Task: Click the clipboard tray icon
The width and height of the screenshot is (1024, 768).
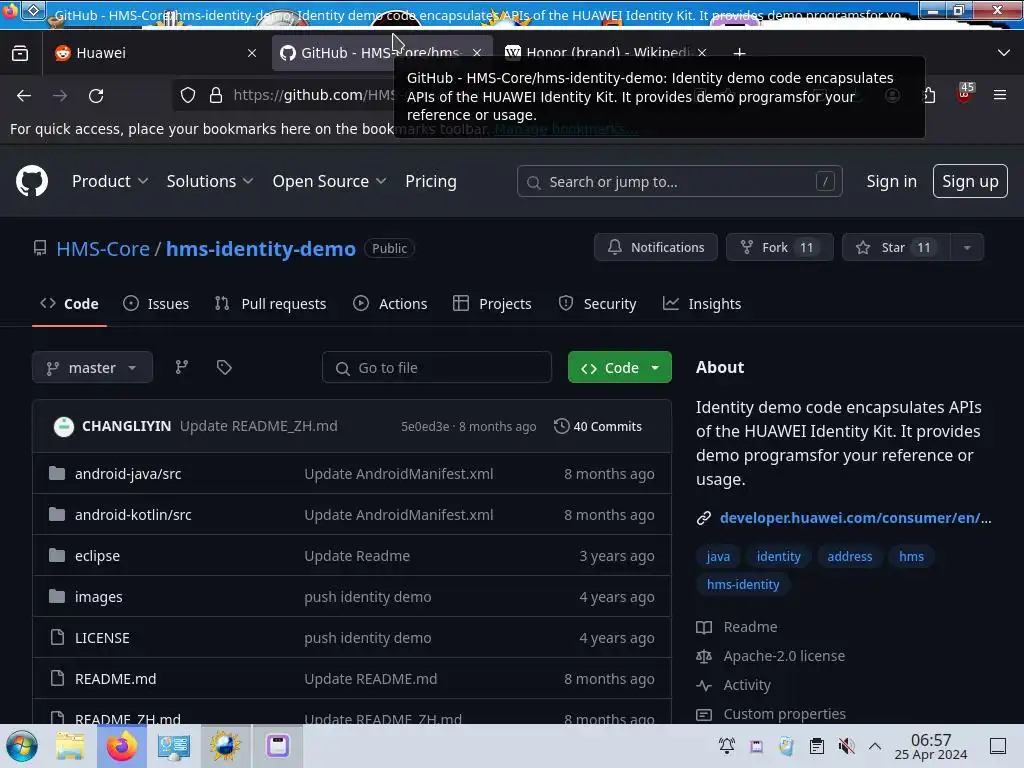Action: (816, 746)
